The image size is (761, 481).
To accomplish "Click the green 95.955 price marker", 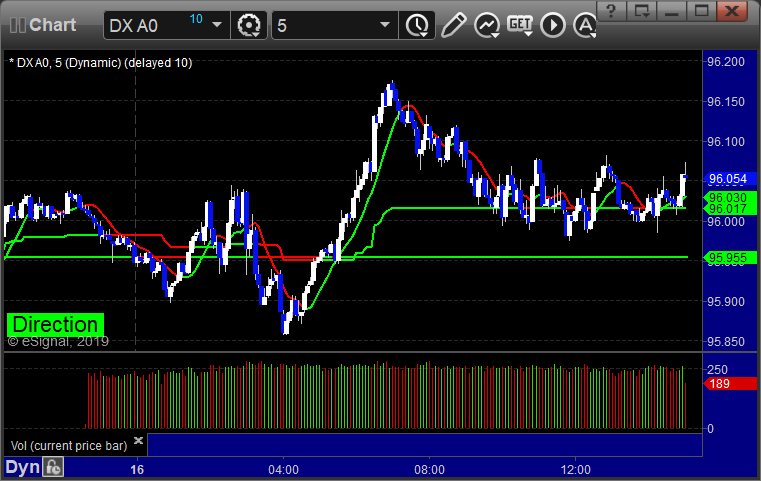I will 729,258.
